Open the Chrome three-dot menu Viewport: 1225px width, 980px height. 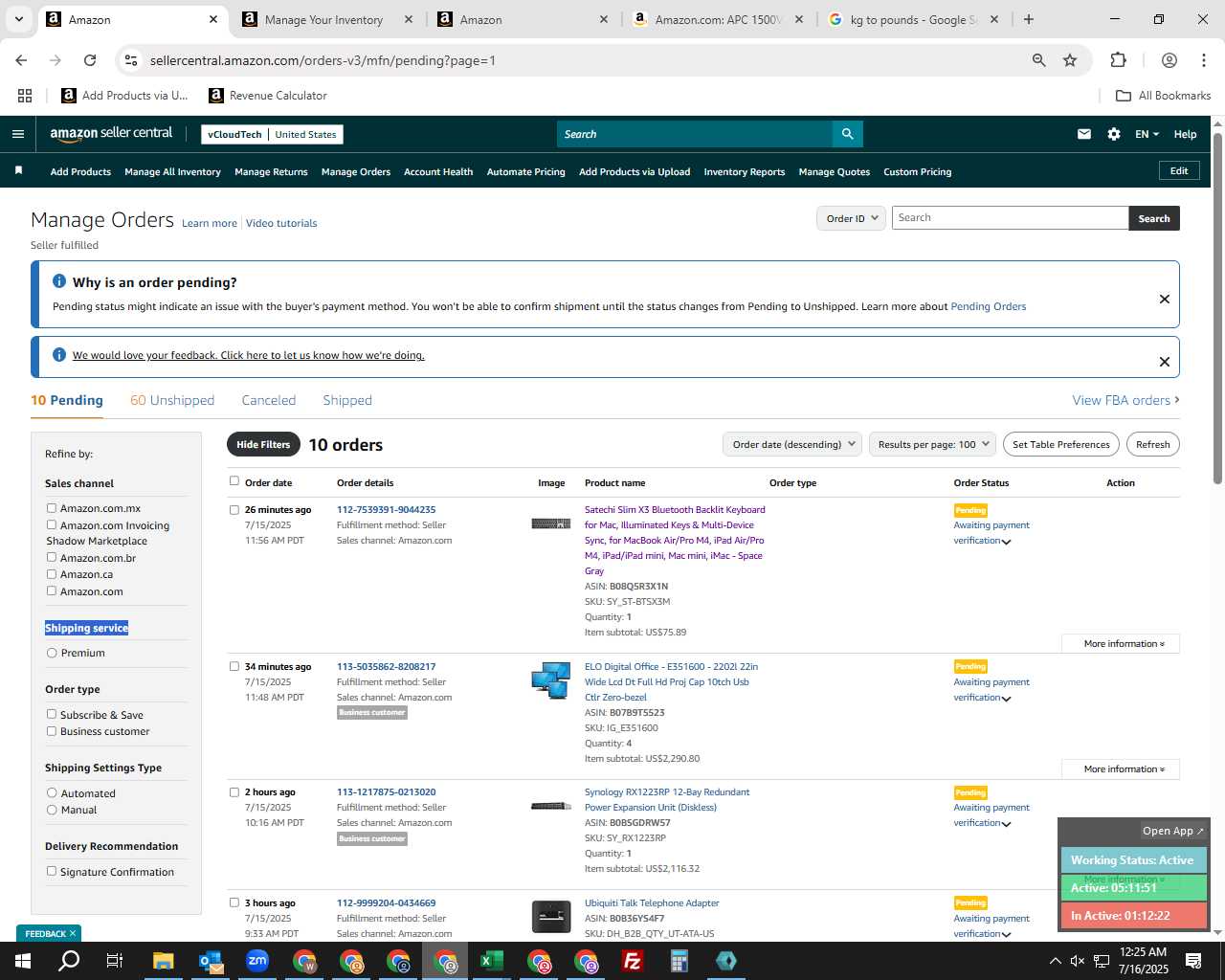(x=1203, y=60)
